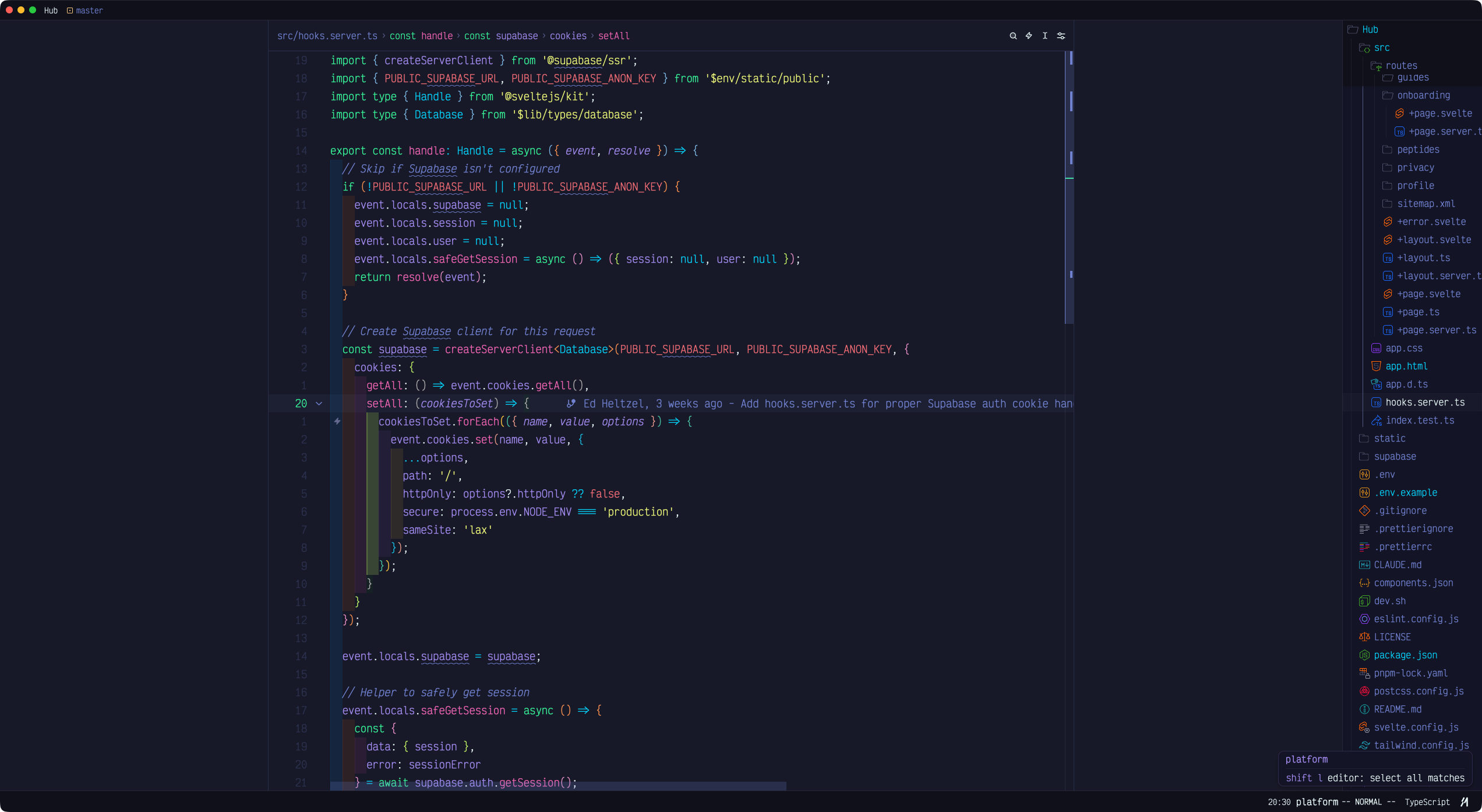Click the 20:30 cursor position indicator
This screenshot has width=1482, height=812.
1279,802
